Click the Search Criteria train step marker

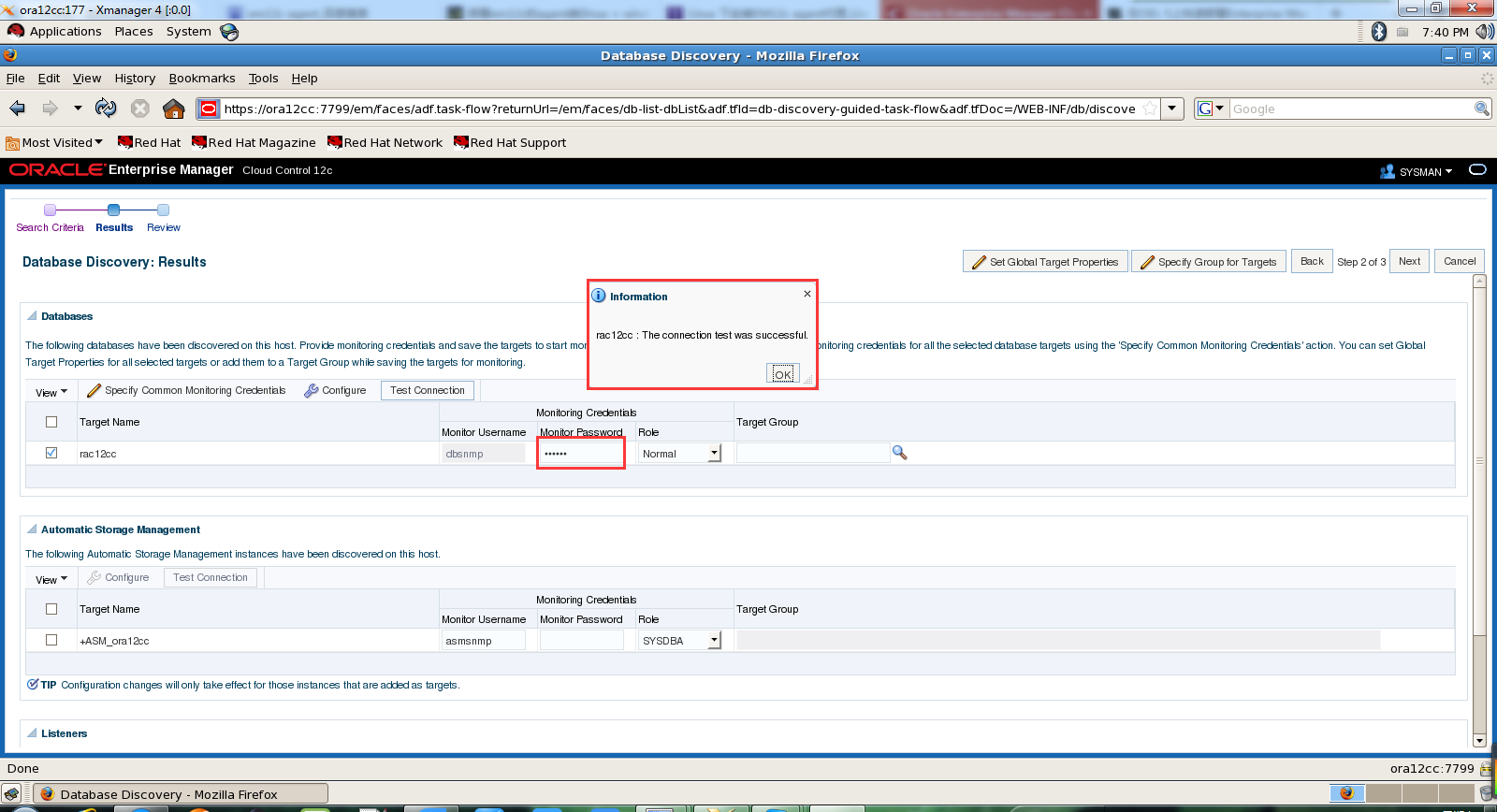(51, 210)
